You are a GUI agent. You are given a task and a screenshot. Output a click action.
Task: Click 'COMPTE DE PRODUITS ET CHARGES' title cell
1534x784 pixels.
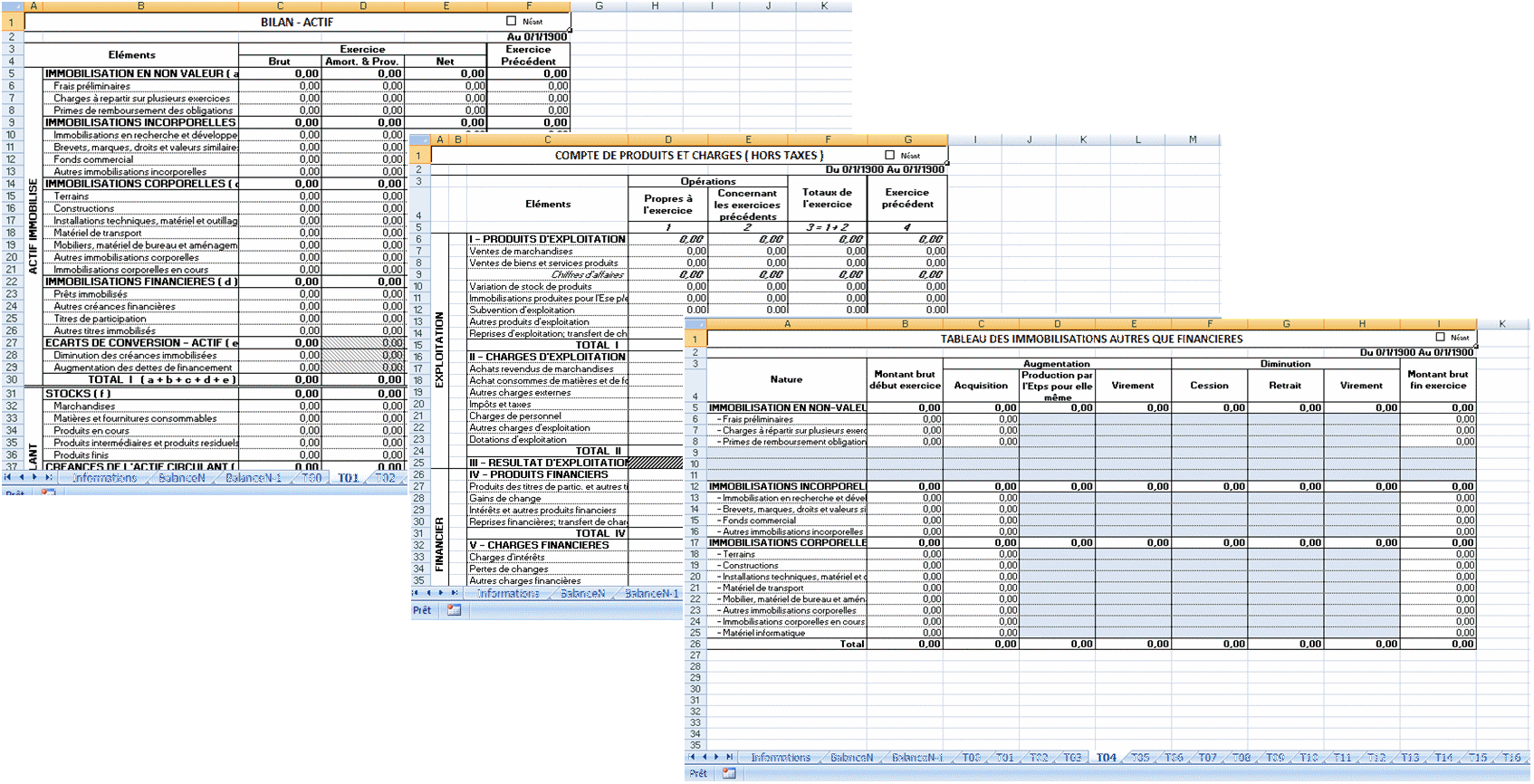coord(689,156)
